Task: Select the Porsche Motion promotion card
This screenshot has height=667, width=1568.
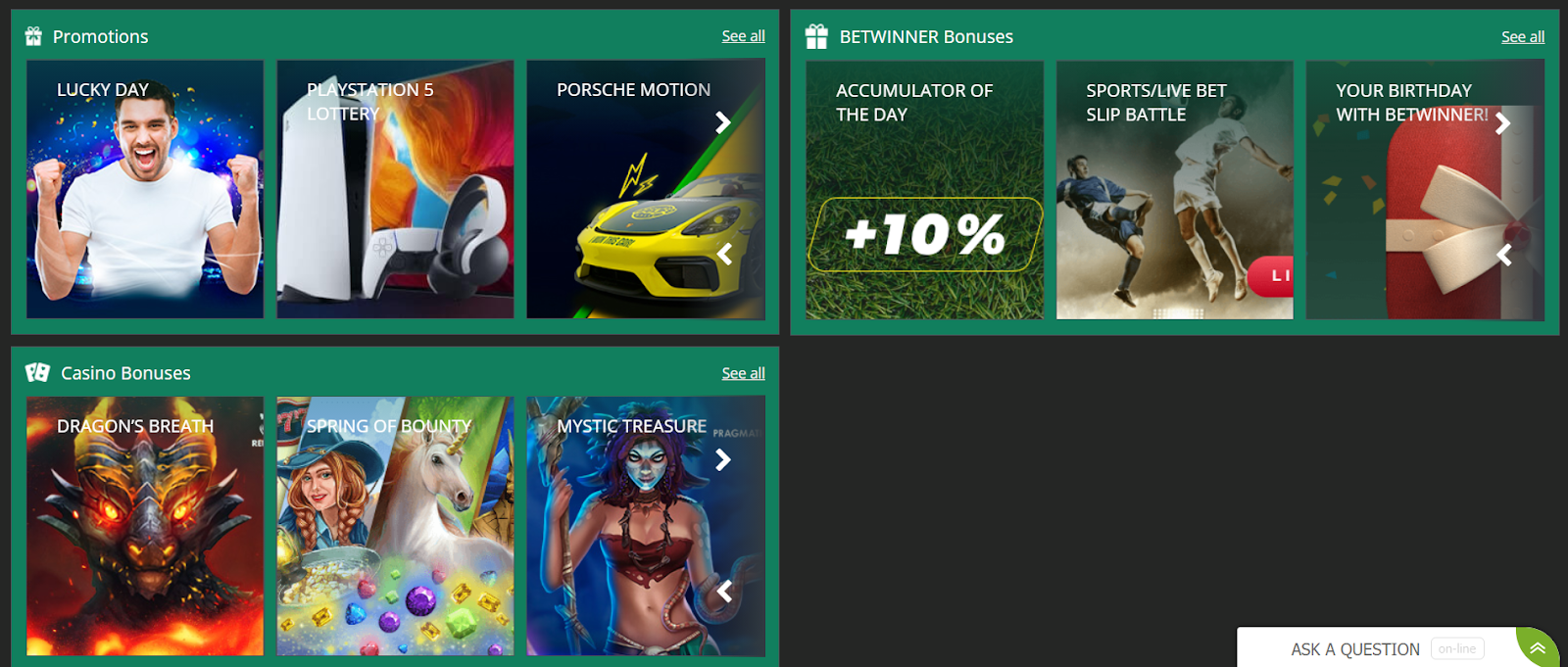Action: pyautogui.click(x=646, y=189)
